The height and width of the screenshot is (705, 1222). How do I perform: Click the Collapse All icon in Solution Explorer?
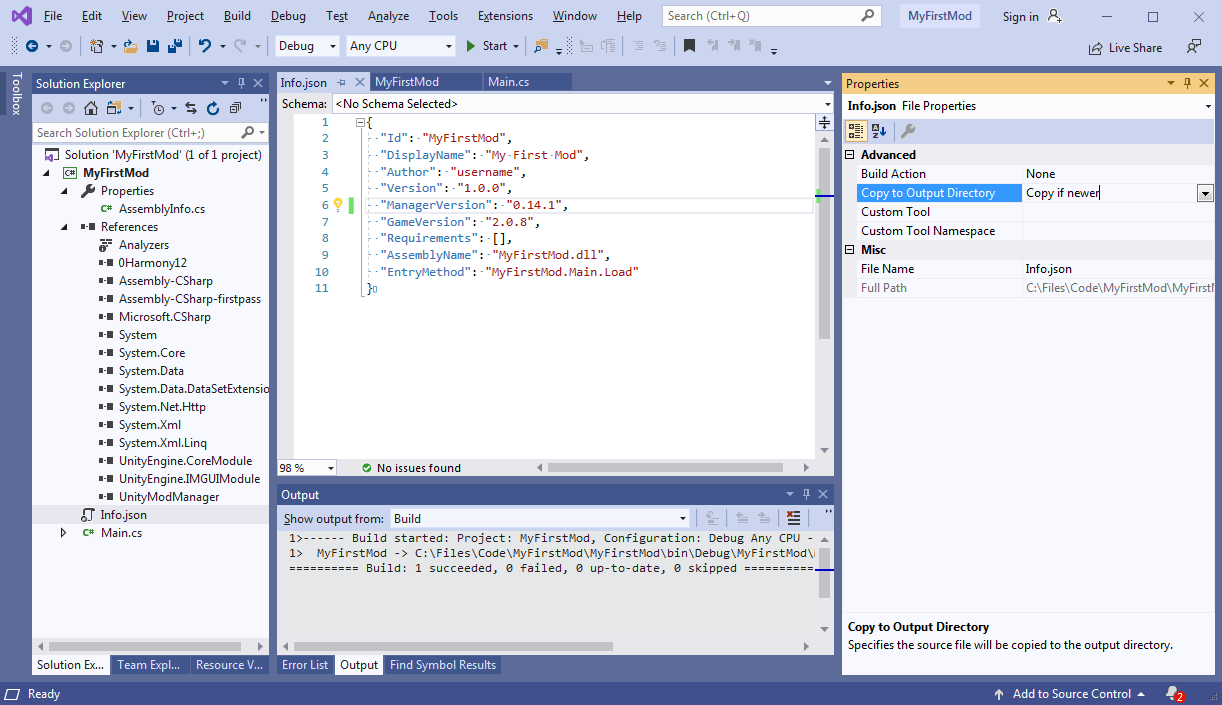235,108
